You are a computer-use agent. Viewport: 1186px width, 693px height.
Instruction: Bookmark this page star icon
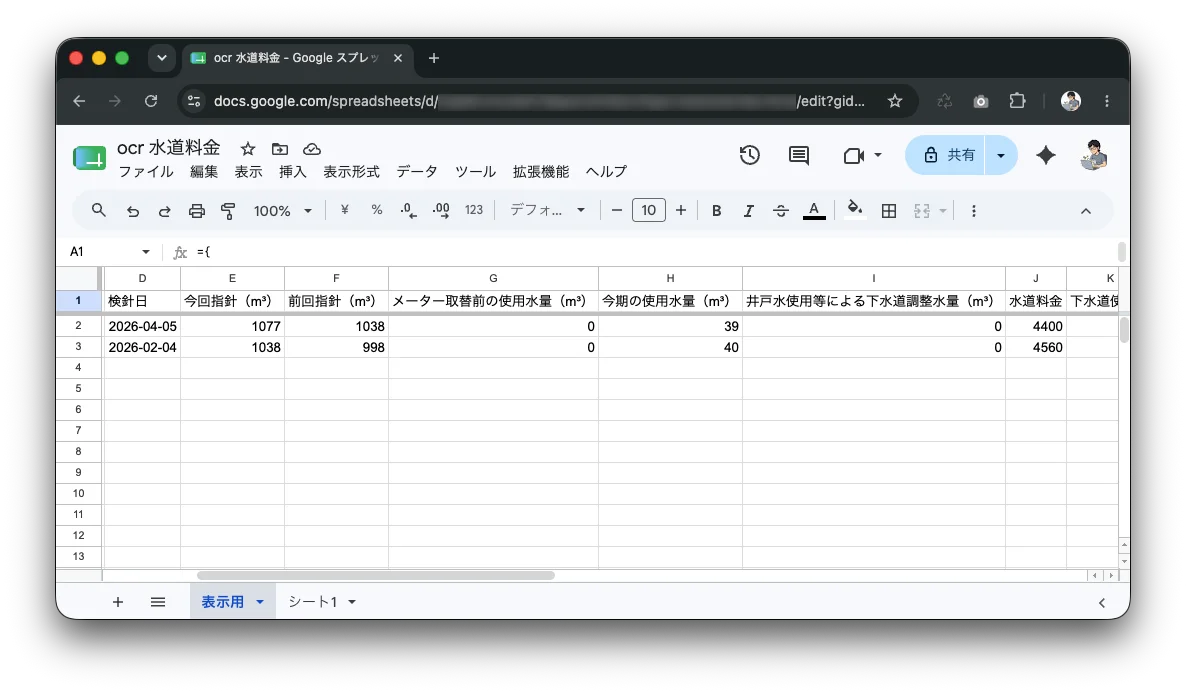(895, 101)
